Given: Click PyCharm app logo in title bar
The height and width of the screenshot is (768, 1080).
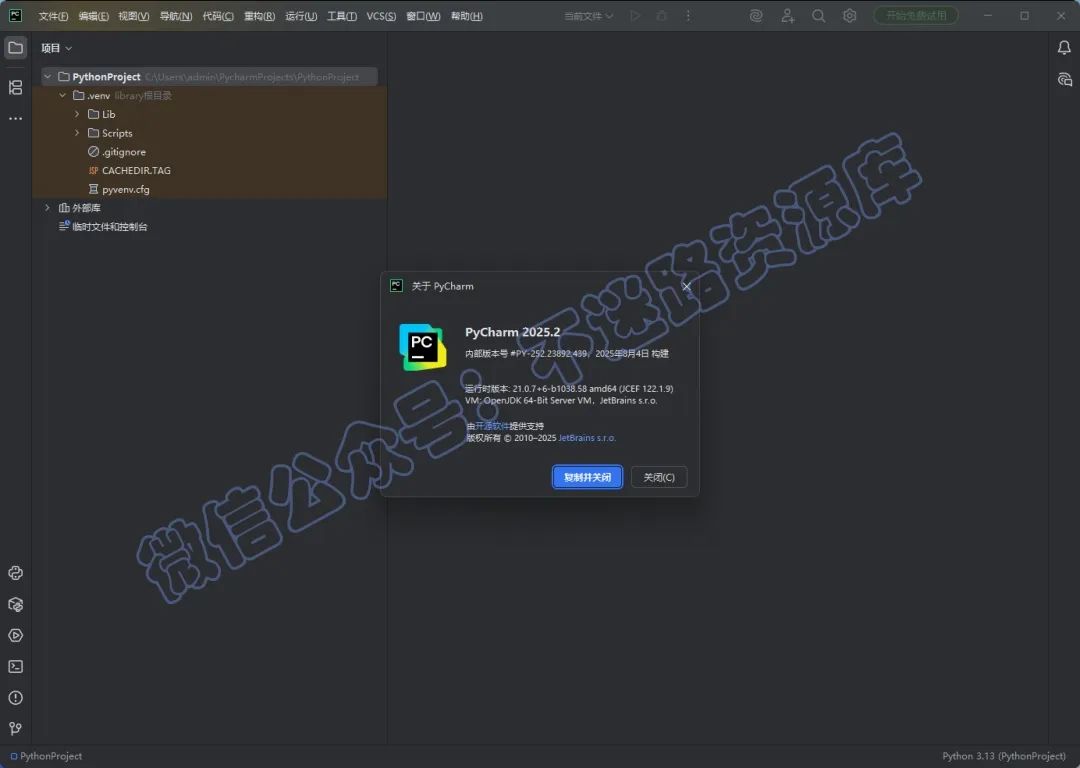Looking at the screenshot, I should pyautogui.click(x=15, y=16).
